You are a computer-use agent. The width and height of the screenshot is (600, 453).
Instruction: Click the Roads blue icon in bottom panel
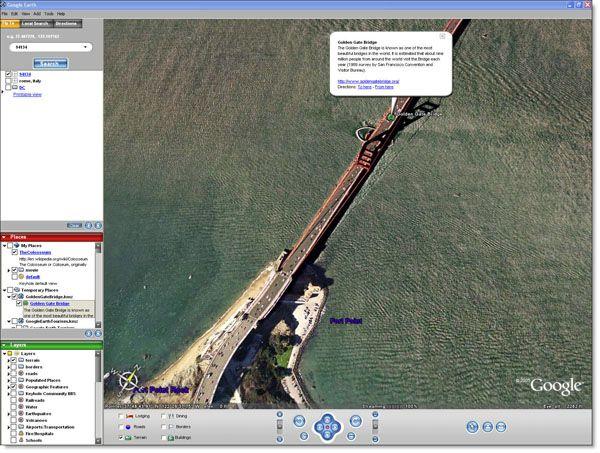tap(129, 427)
